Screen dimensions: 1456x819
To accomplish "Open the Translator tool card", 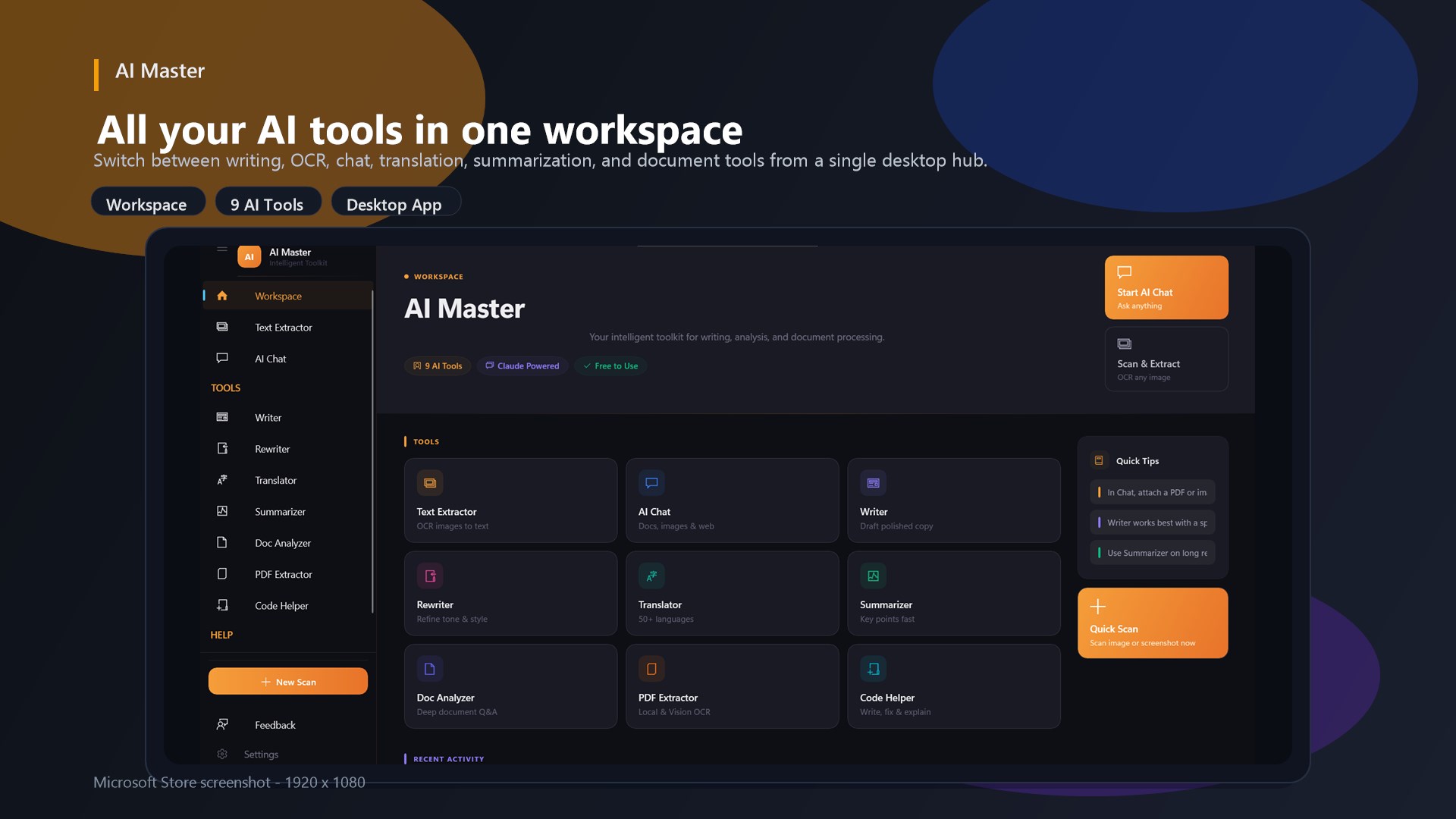I will tap(732, 593).
